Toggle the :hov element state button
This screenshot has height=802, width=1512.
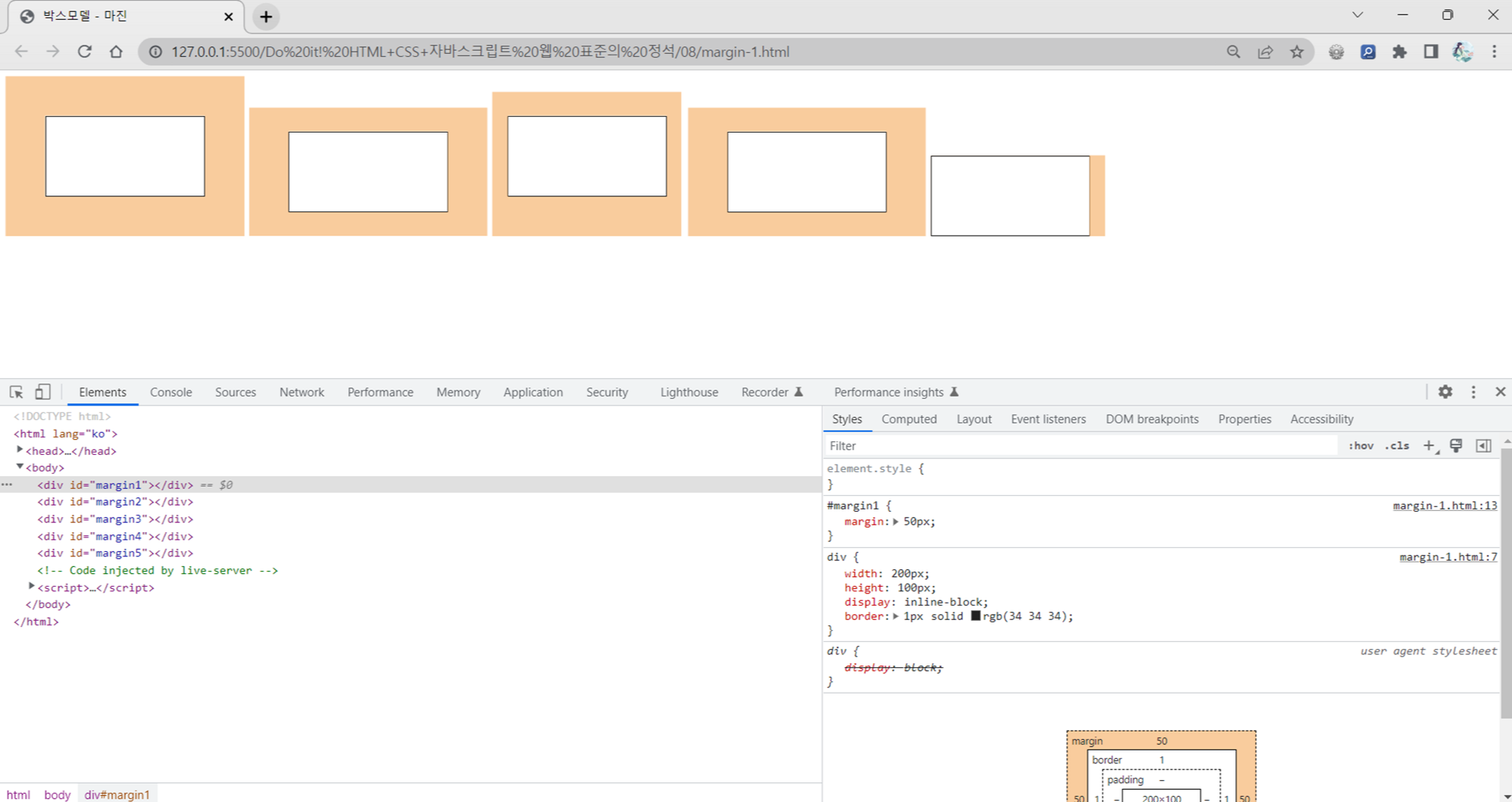point(1360,446)
